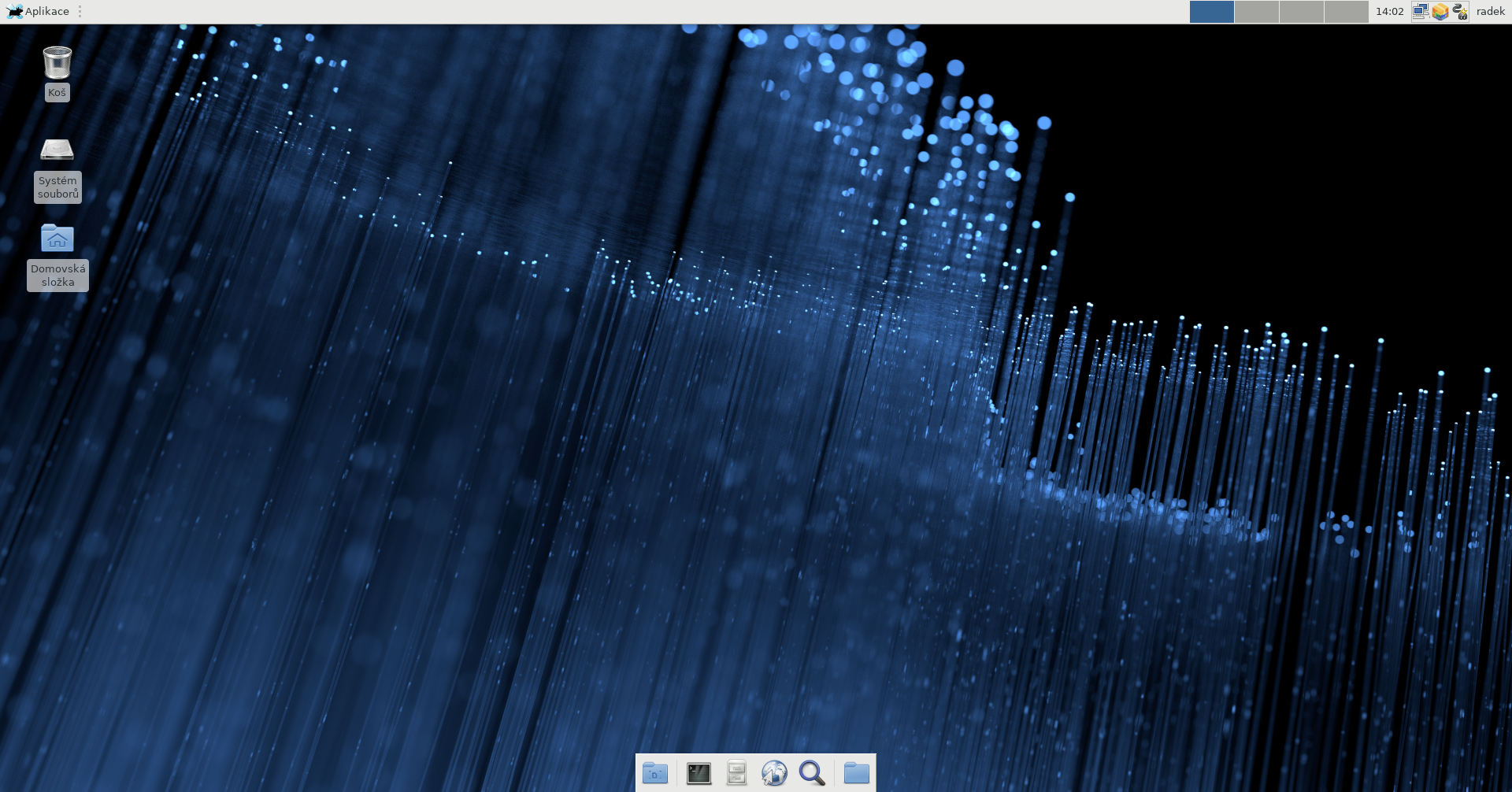Screen dimensions: 1512x792
Task: Open the network connection tray icon
Action: pyautogui.click(x=1420, y=12)
